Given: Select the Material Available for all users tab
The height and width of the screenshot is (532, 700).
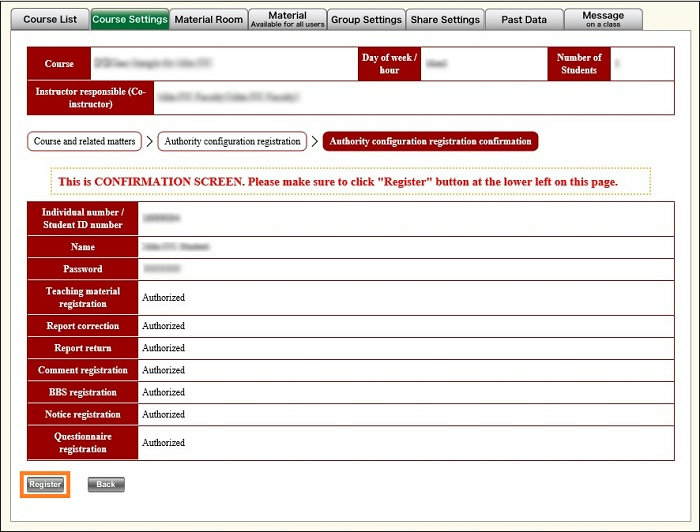Looking at the screenshot, I should click(287, 19).
